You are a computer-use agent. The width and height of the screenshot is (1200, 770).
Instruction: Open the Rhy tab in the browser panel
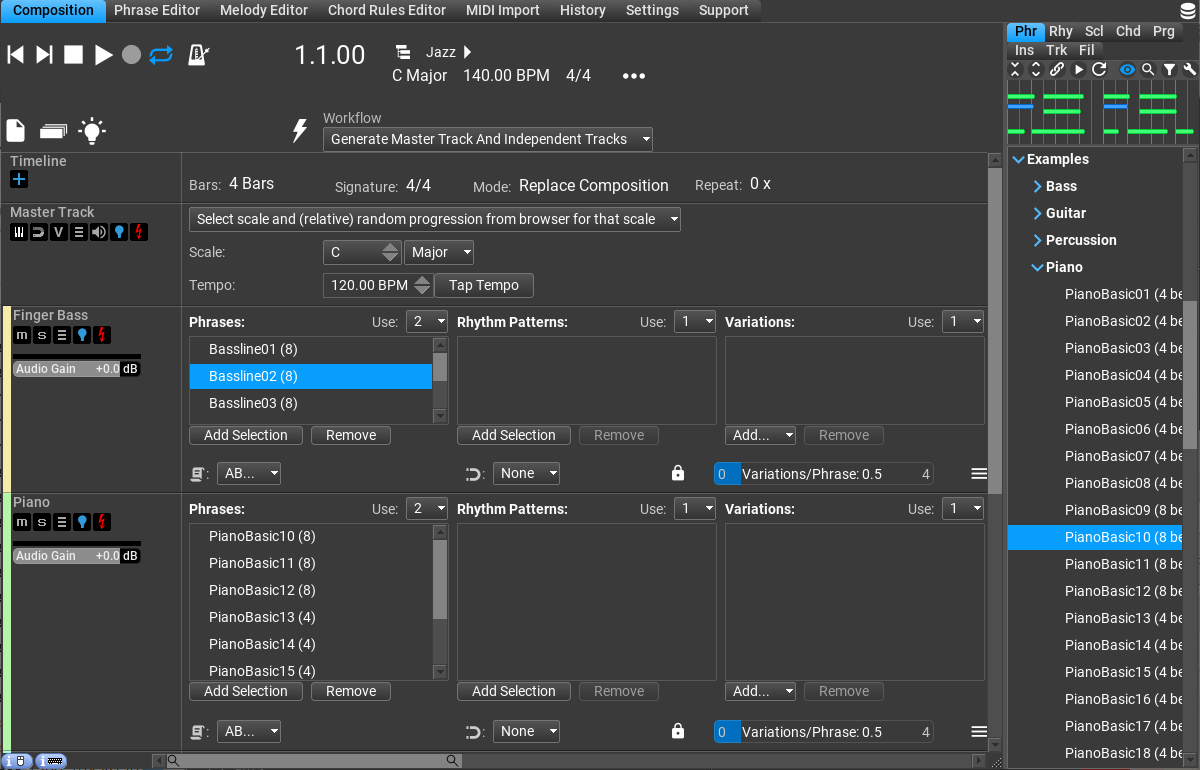pos(1060,31)
